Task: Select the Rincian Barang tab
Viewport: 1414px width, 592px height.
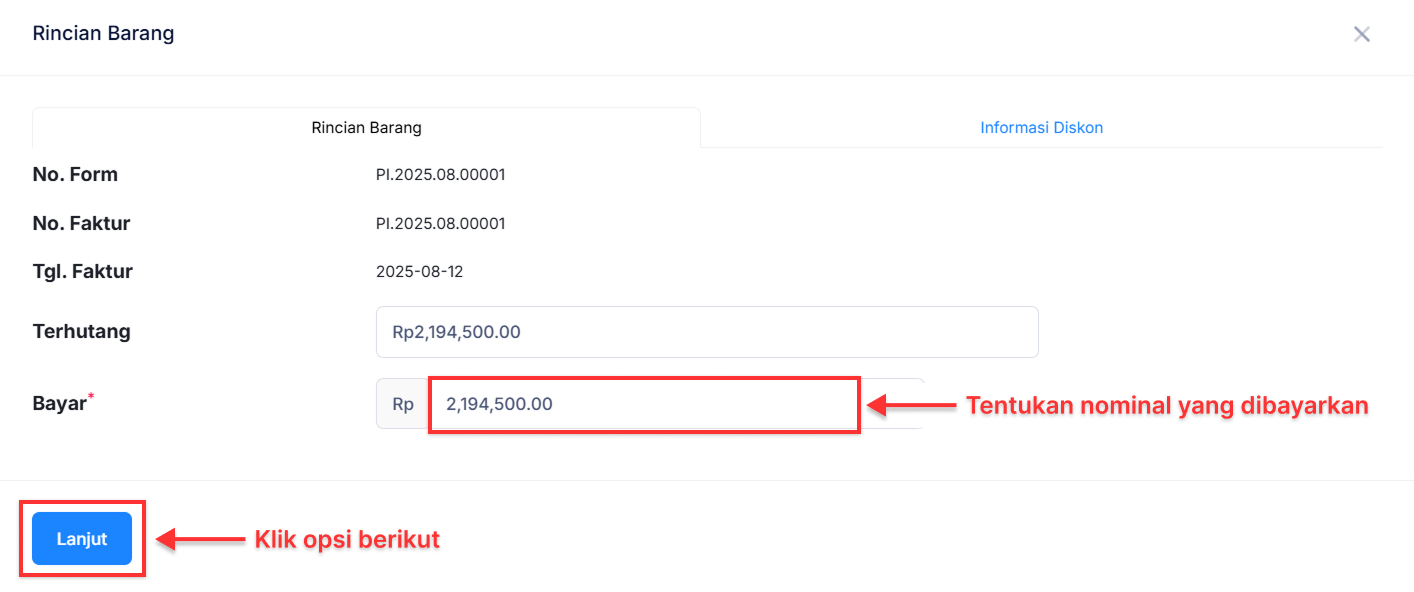Action: click(x=366, y=128)
